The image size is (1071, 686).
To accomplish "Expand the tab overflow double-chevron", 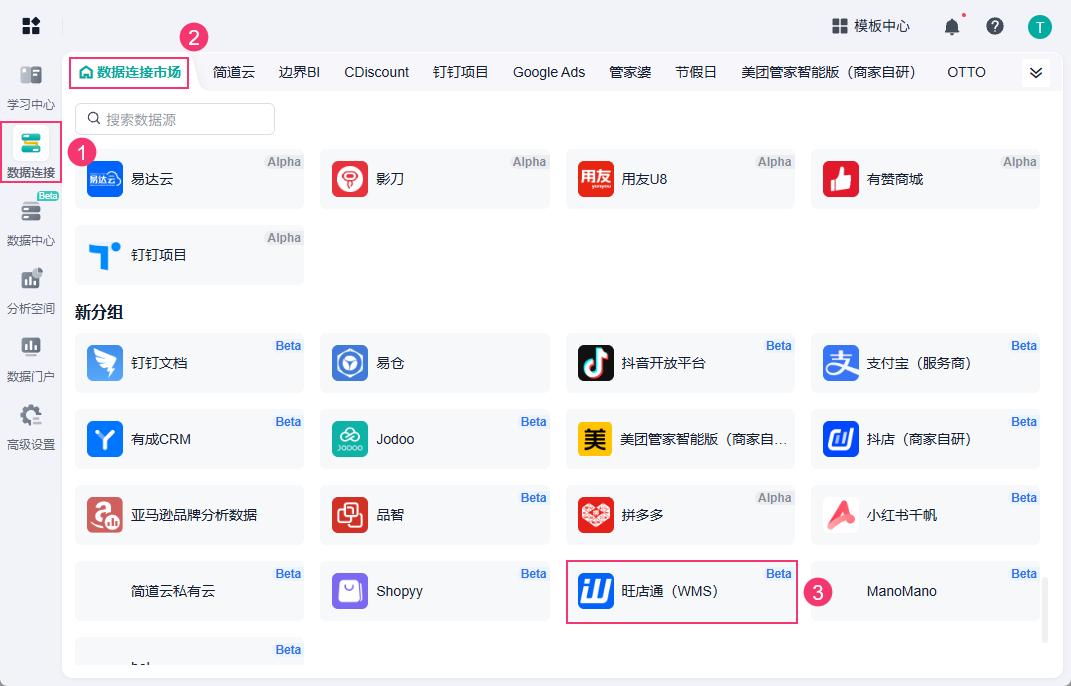I will (1035, 72).
